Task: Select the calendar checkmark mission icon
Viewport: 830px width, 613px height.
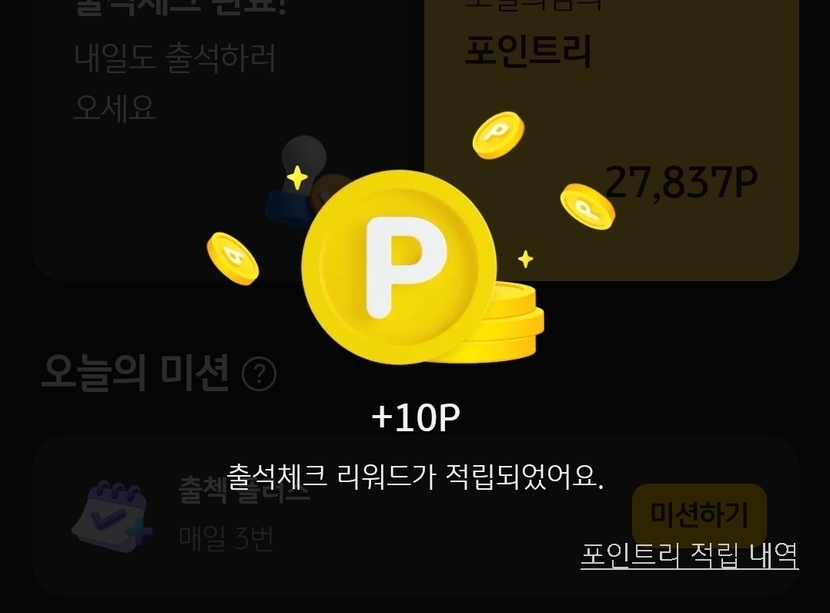Action: pos(111,517)
